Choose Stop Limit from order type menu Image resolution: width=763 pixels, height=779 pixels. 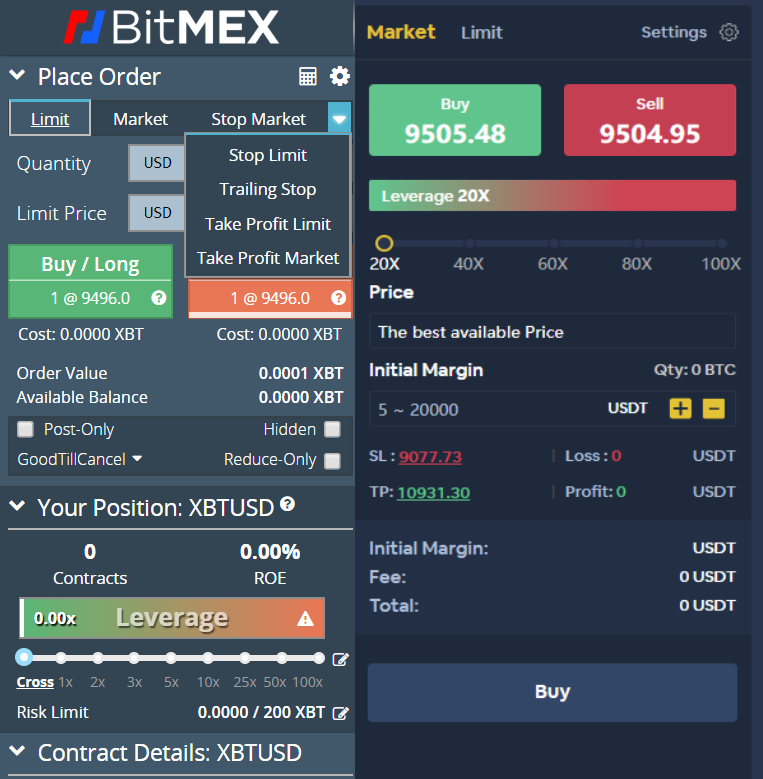coord(268,155)
